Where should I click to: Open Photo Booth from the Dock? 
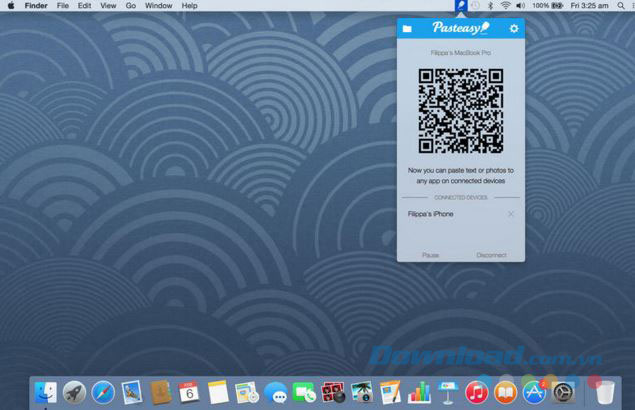333,392
